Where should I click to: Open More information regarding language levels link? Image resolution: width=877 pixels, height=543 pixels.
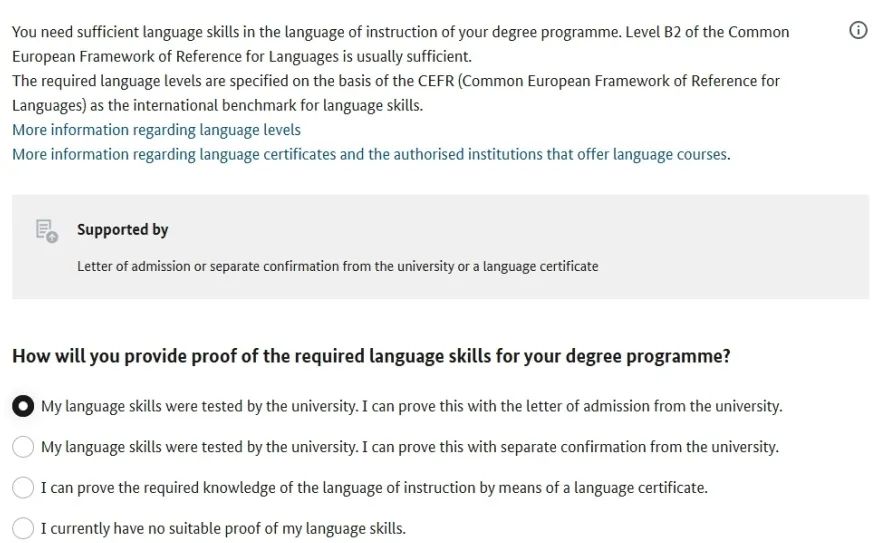tap(157, 130)
